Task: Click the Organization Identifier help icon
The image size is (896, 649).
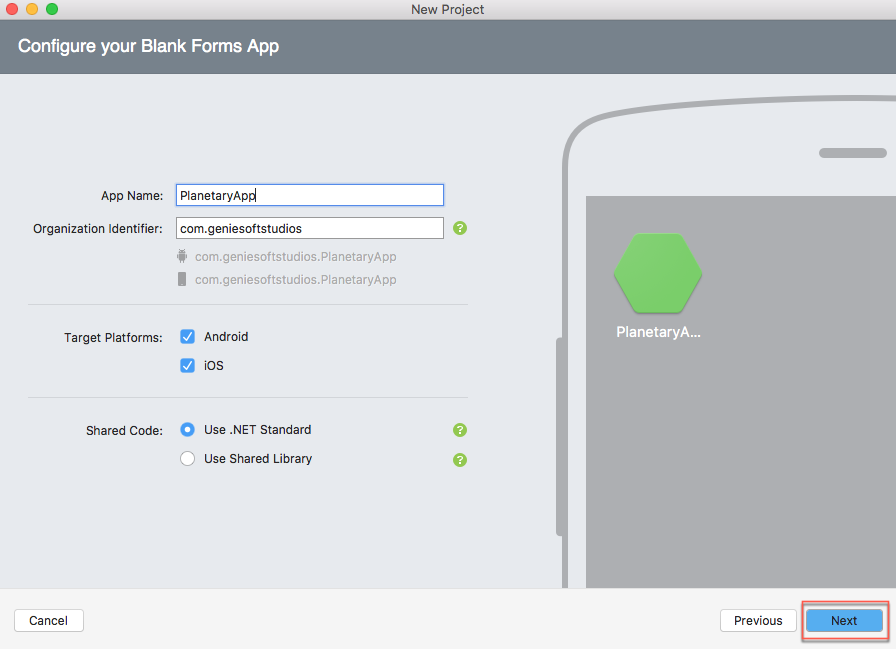Action: click(460, 229)
